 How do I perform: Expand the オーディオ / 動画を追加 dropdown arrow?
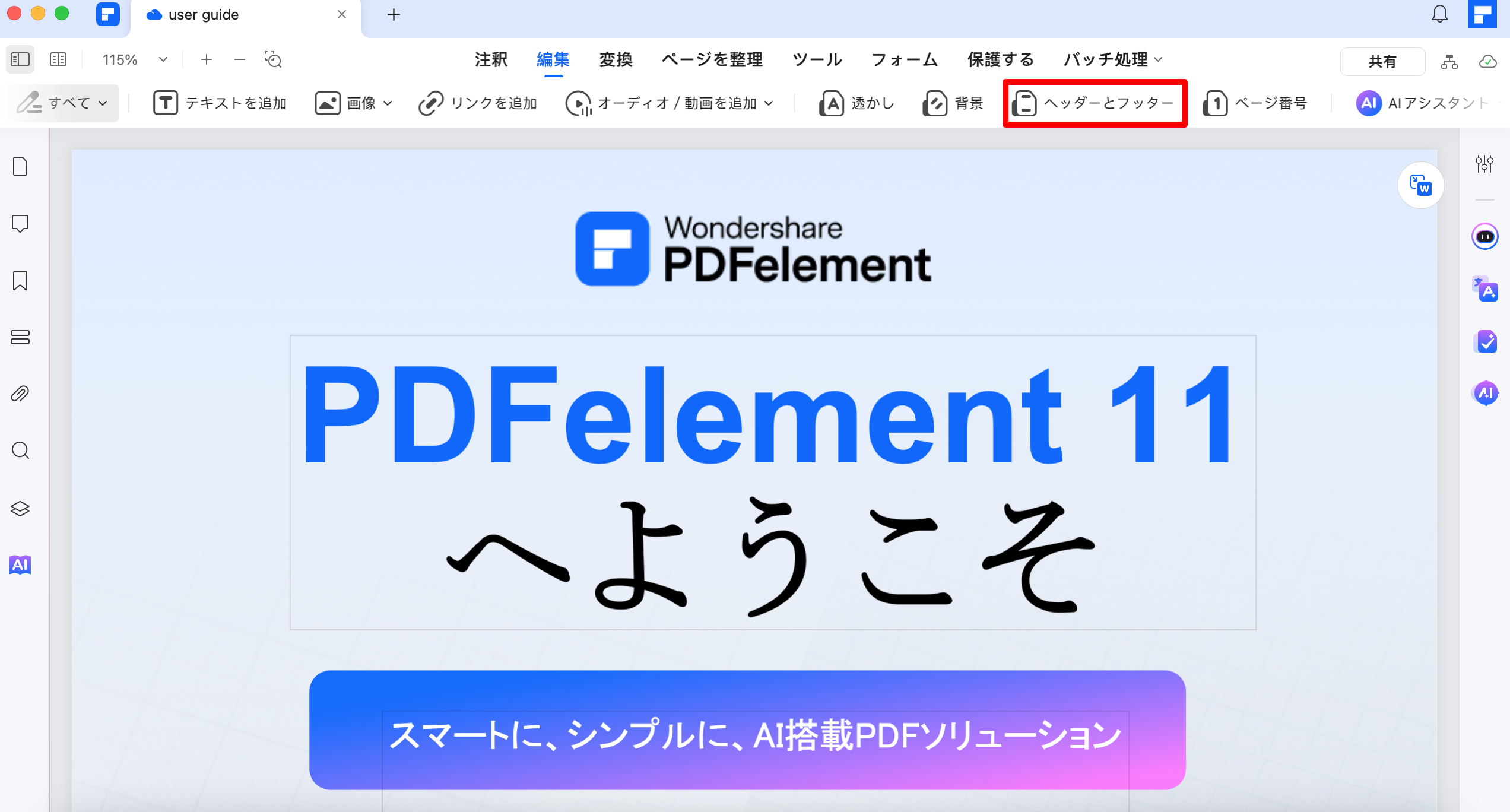click(769, 103)
